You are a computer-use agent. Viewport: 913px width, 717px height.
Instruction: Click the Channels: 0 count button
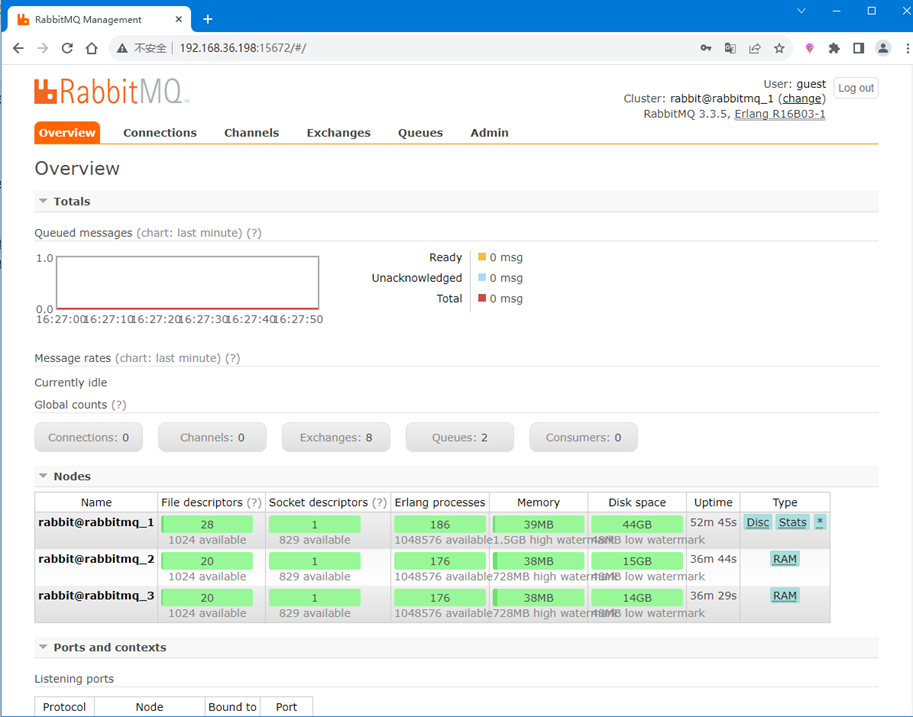[212, 437]
